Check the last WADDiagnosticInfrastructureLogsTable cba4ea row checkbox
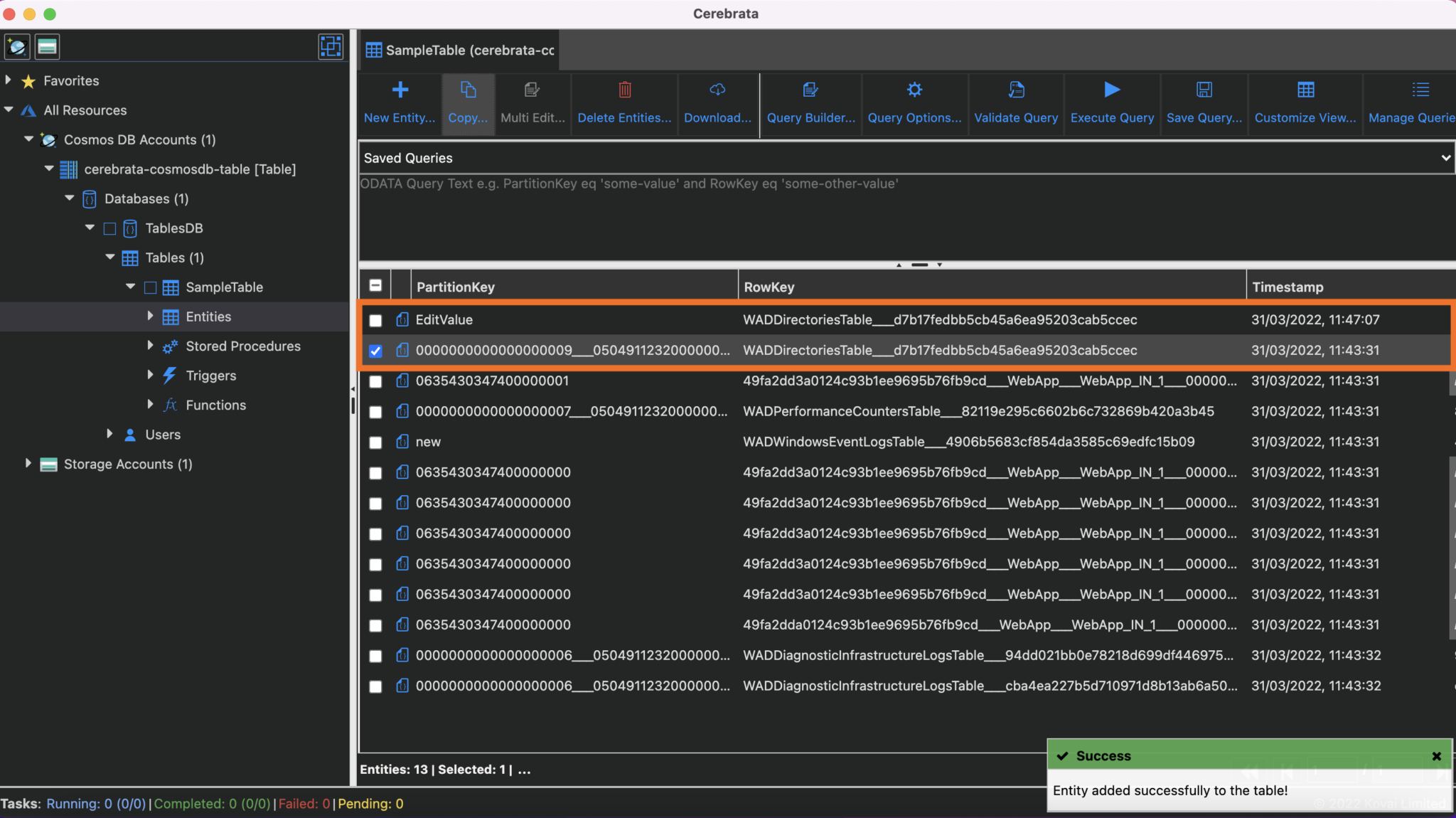Image resolution: width=1456 pixels, height=818 pixels. [x=375, y=686]
